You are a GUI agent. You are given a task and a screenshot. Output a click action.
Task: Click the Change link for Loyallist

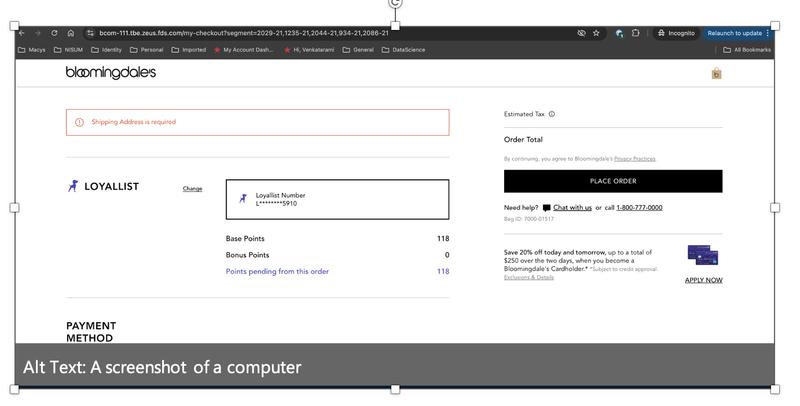coord(192,189)
